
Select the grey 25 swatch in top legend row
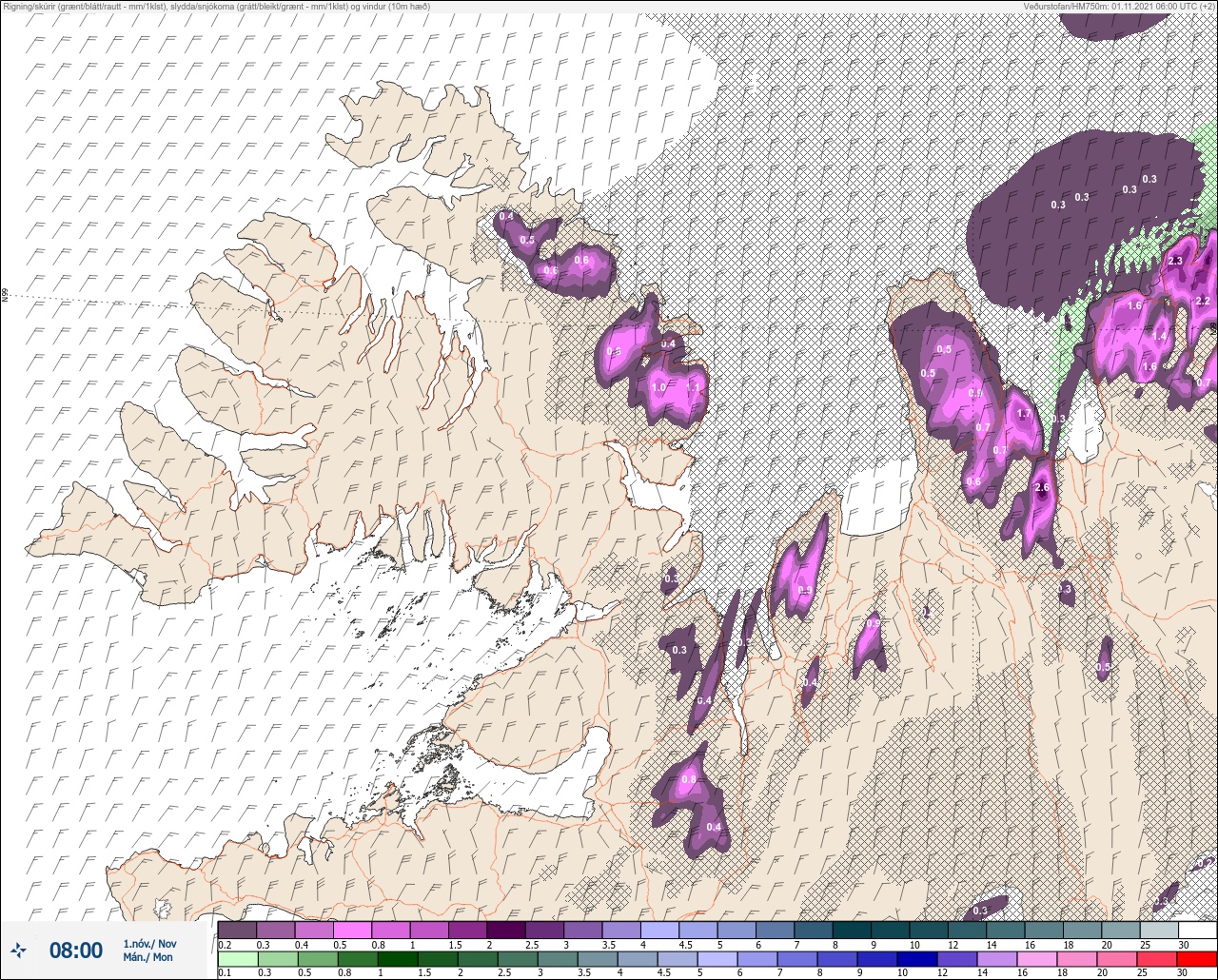1159,930
